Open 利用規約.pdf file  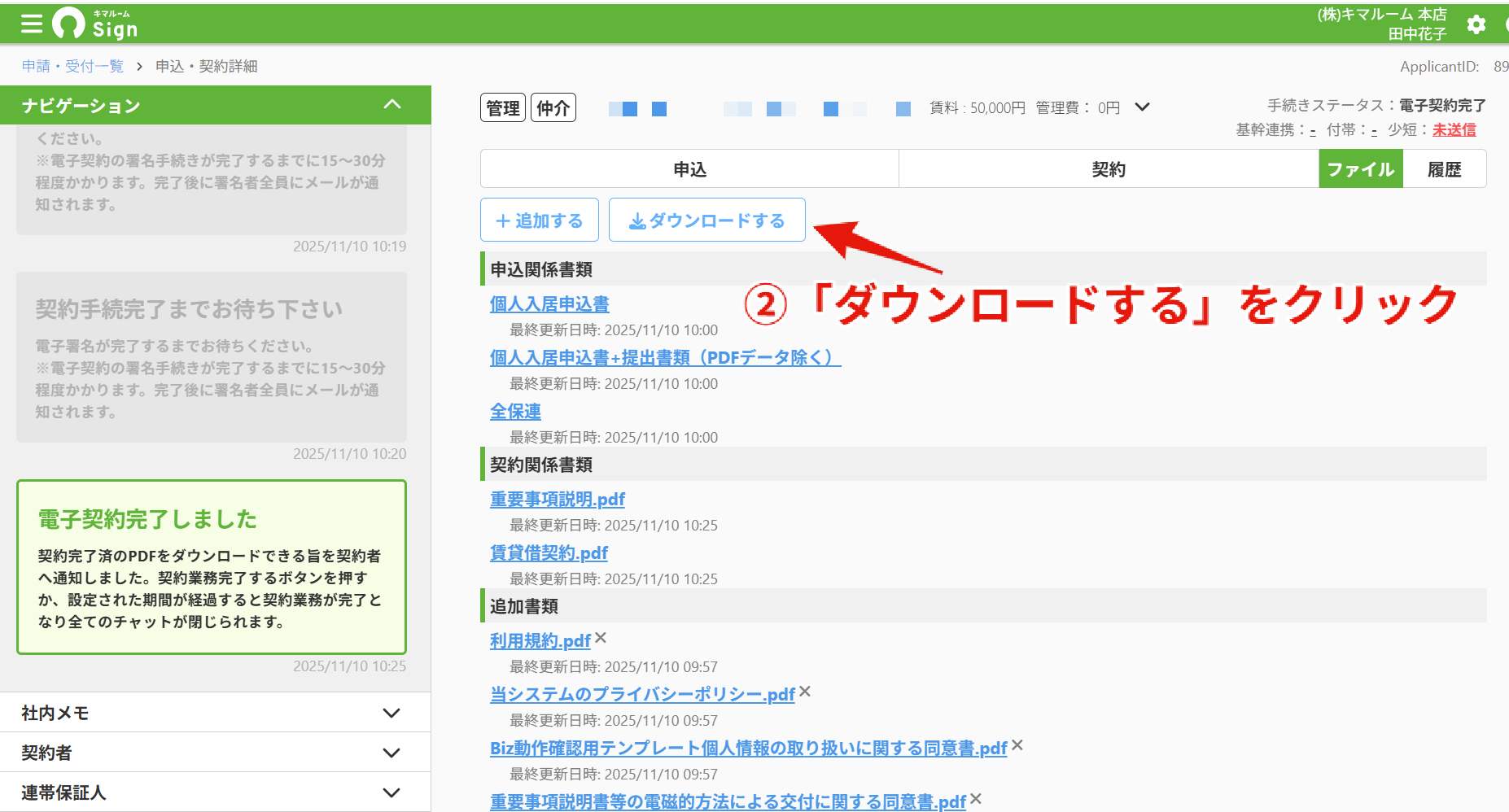coord(540,641)
